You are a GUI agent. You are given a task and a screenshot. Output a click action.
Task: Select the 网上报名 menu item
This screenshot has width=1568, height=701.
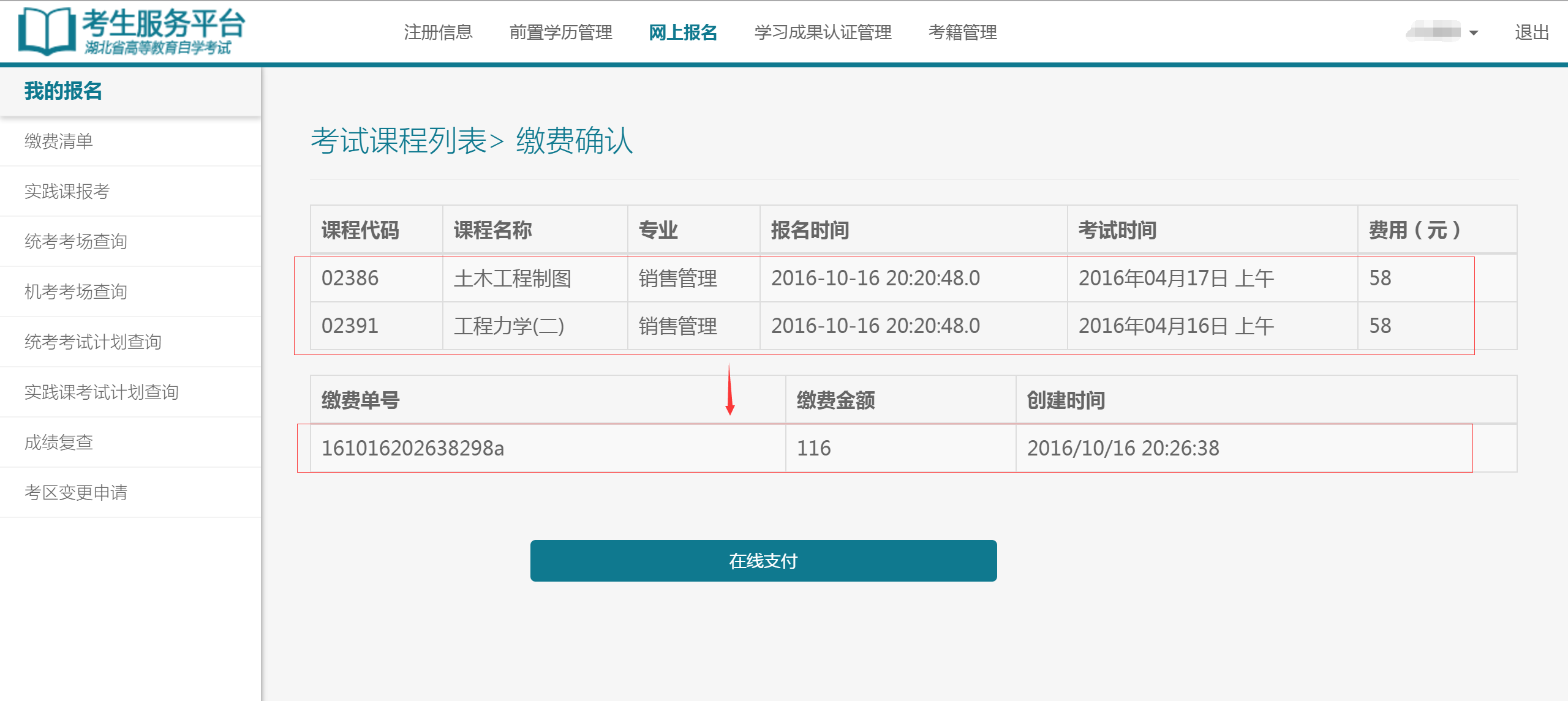point(683,32)
